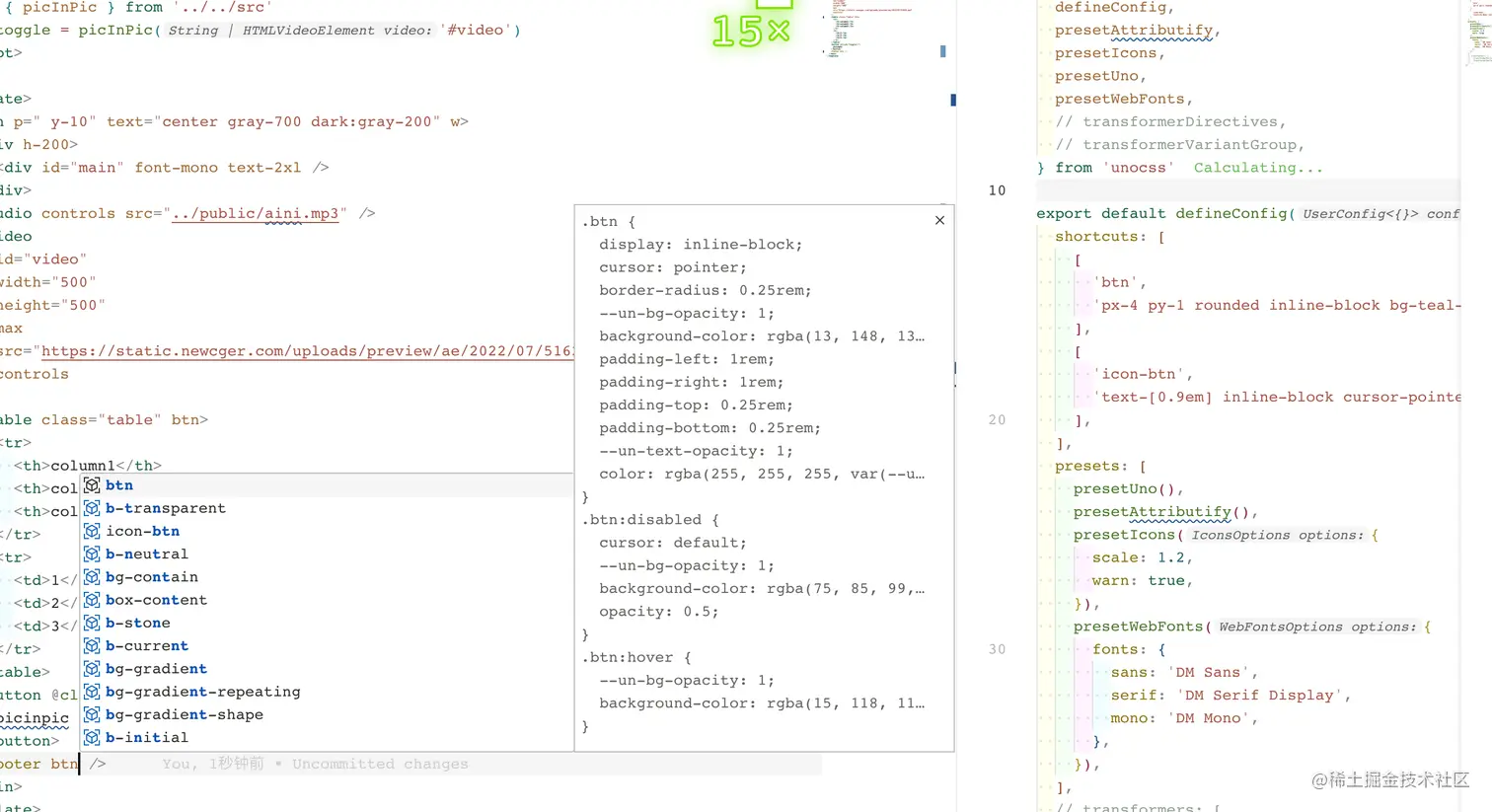
Task: Click 'presetWebFonts,' in the import list
Action: click(x=1124, y=99)
